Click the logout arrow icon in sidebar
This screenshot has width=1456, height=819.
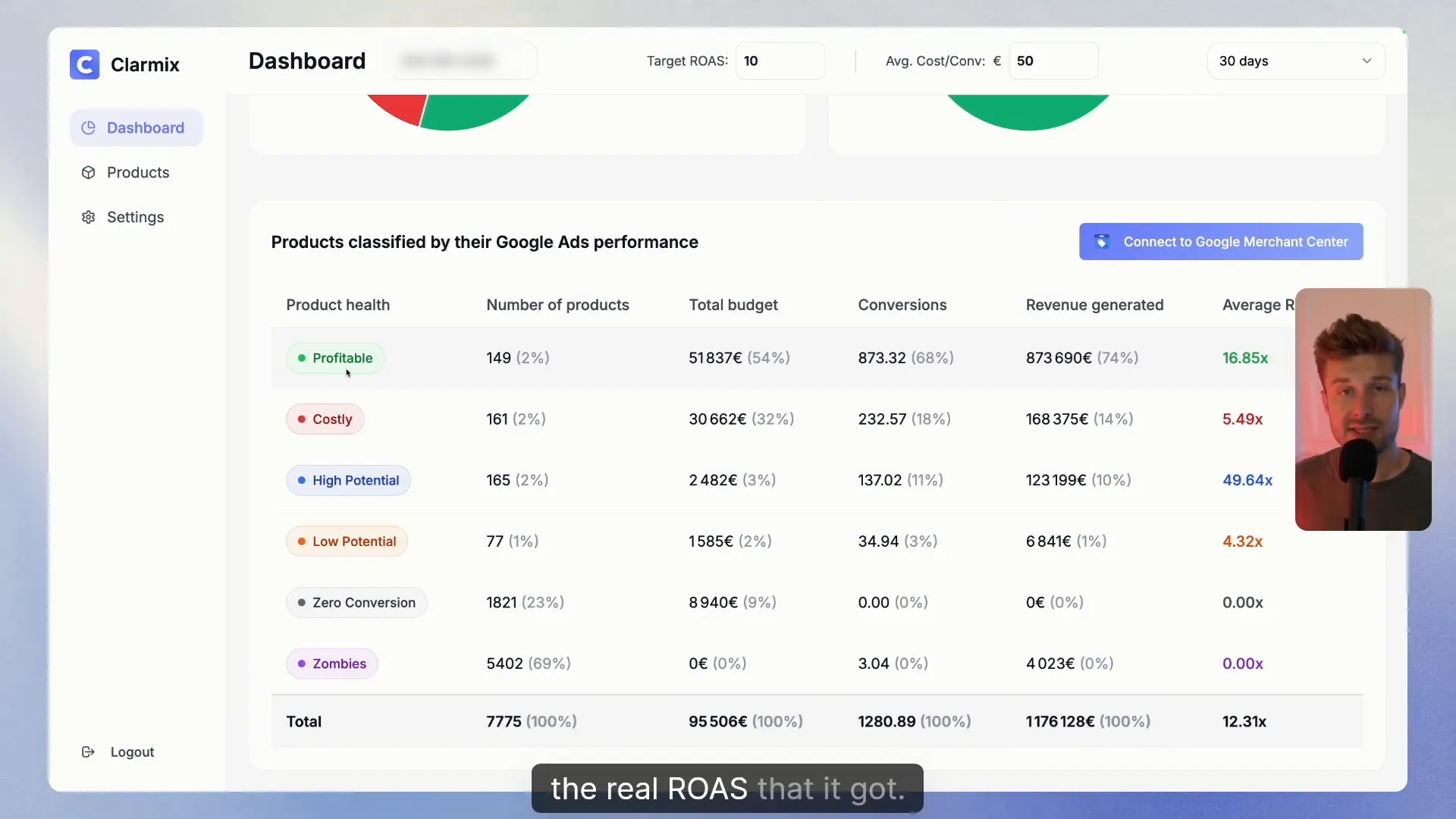tap(88, 752)
